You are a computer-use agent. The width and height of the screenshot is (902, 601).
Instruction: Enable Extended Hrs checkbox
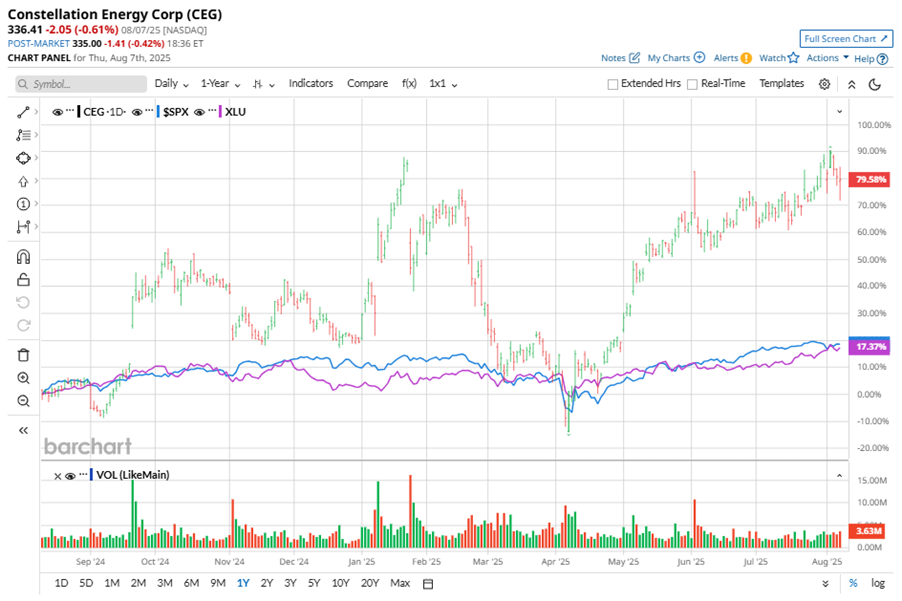(613, 84)
